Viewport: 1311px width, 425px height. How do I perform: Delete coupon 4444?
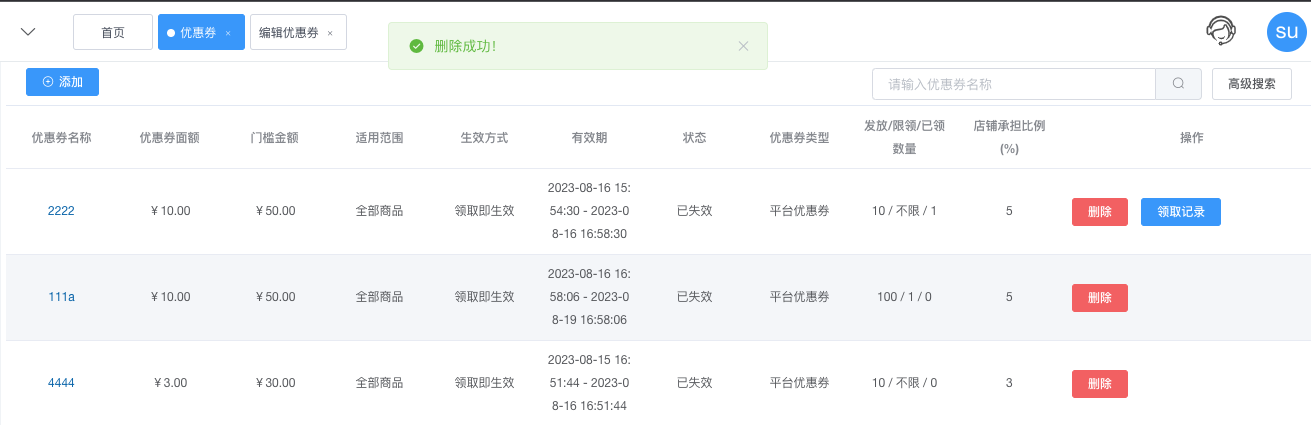click(x=1100, y=384)
